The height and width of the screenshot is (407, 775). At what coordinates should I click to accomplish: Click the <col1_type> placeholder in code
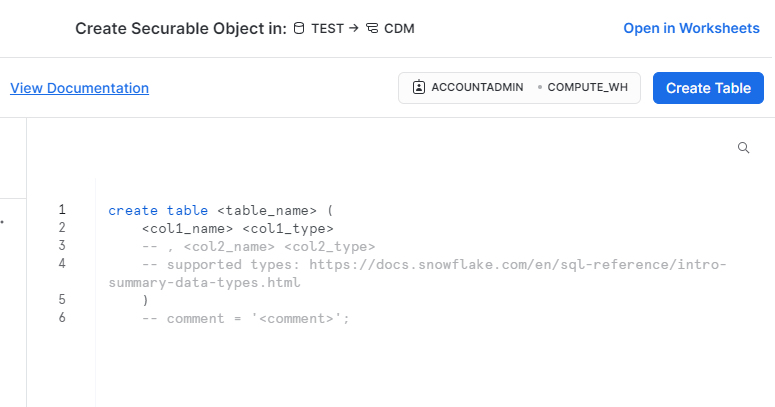click(x=288, y=229)
